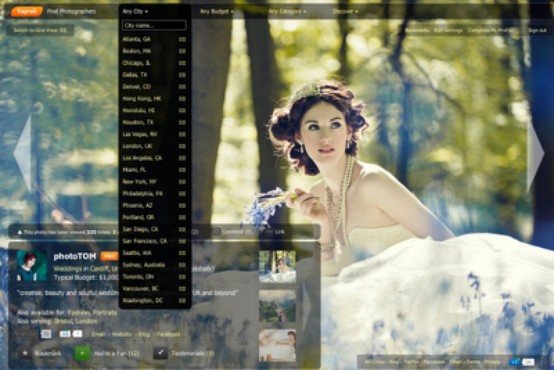Open Complete My Profile link
The image size is (554, 370).
click(491, 30)
